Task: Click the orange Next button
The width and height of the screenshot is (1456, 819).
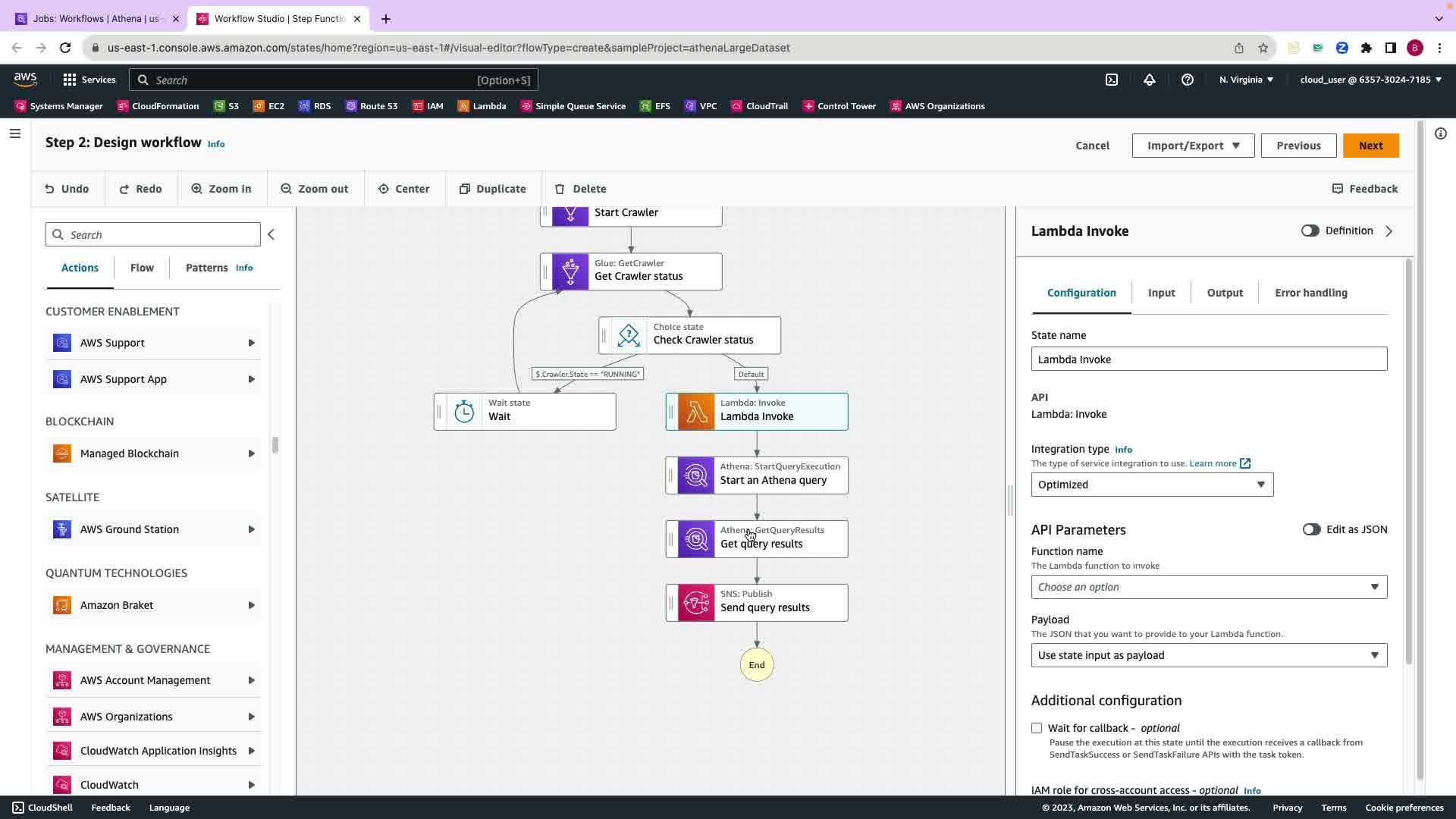Action: tap(1370, 146)
